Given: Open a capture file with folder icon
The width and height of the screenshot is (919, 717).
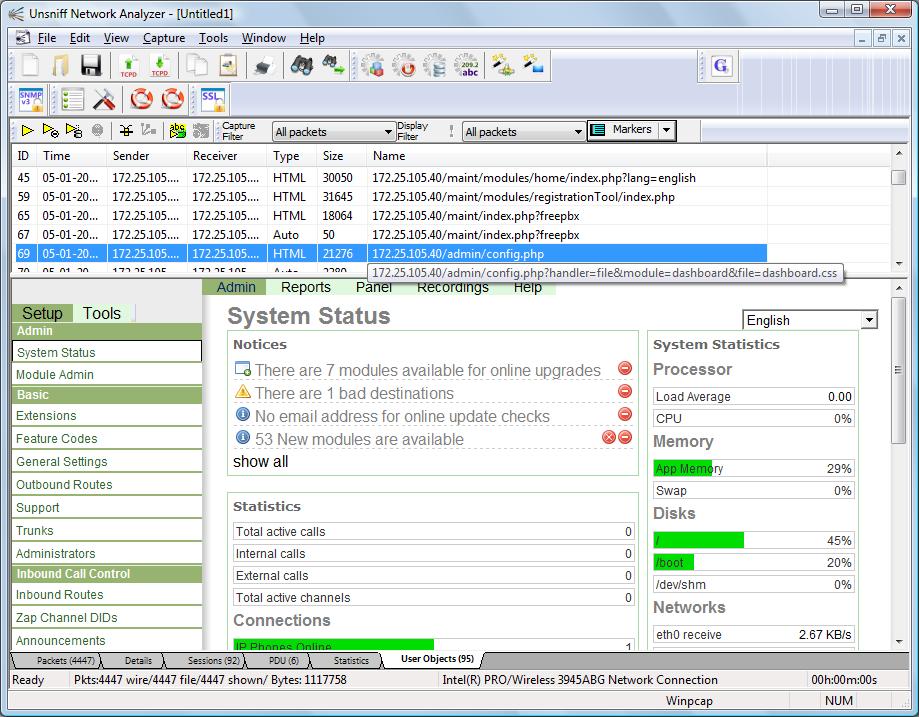Looking at the screenshot, I should click(x=60, y=65).
